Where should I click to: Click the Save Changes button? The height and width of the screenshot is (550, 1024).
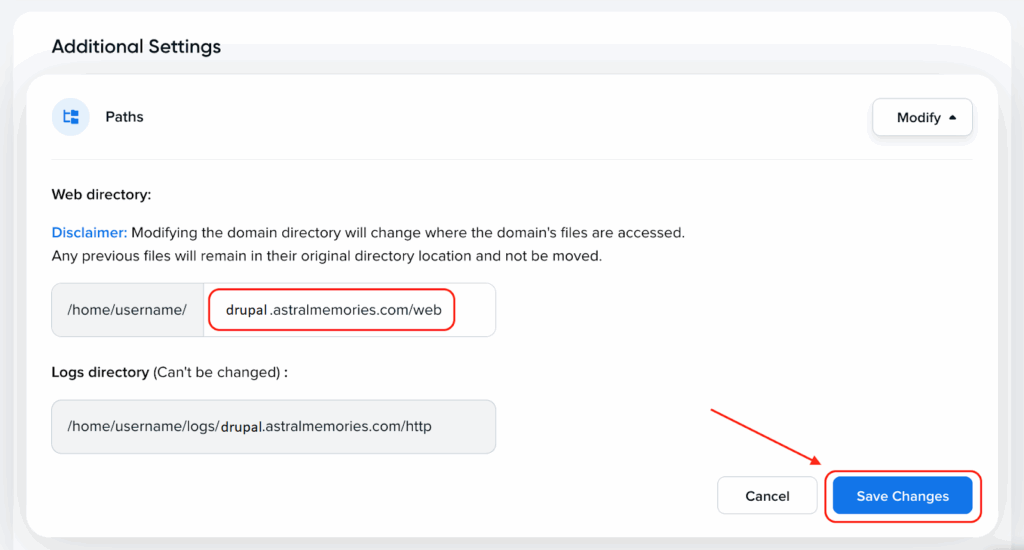pos(902,496)
